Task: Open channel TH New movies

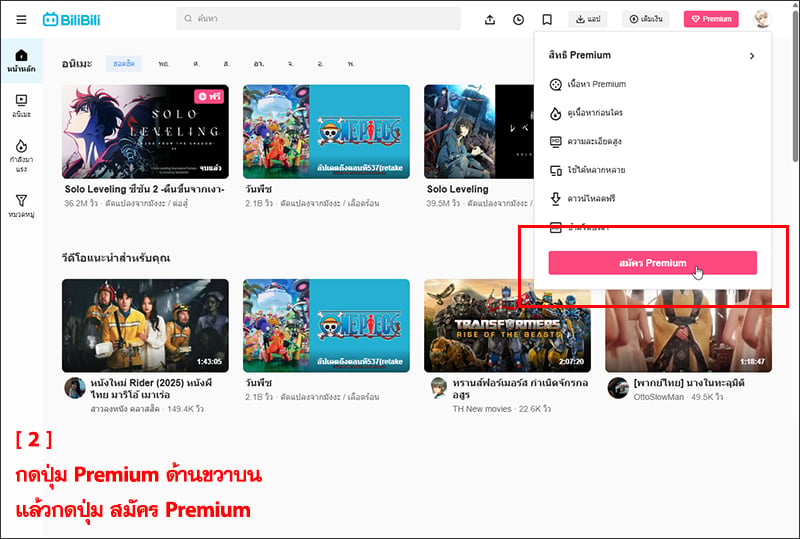Action: tap(482, 409)
